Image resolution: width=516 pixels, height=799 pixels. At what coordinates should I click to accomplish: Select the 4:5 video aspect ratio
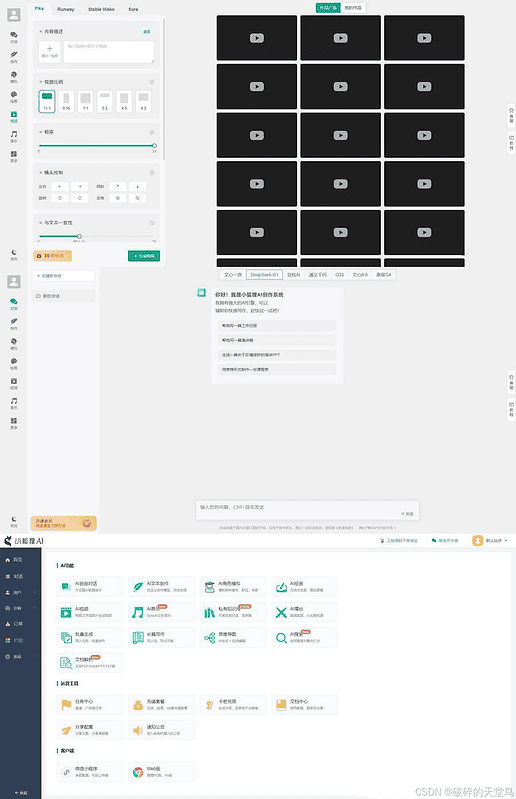click(124, 101)
